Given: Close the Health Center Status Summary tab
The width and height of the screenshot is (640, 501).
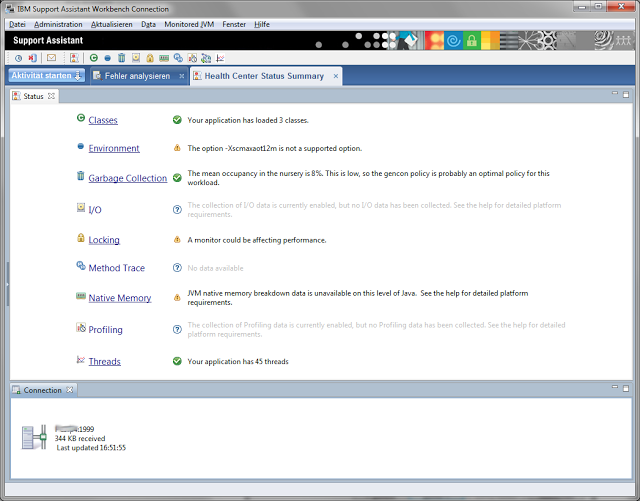Looking at the screenshot, I should coord(336,76).
